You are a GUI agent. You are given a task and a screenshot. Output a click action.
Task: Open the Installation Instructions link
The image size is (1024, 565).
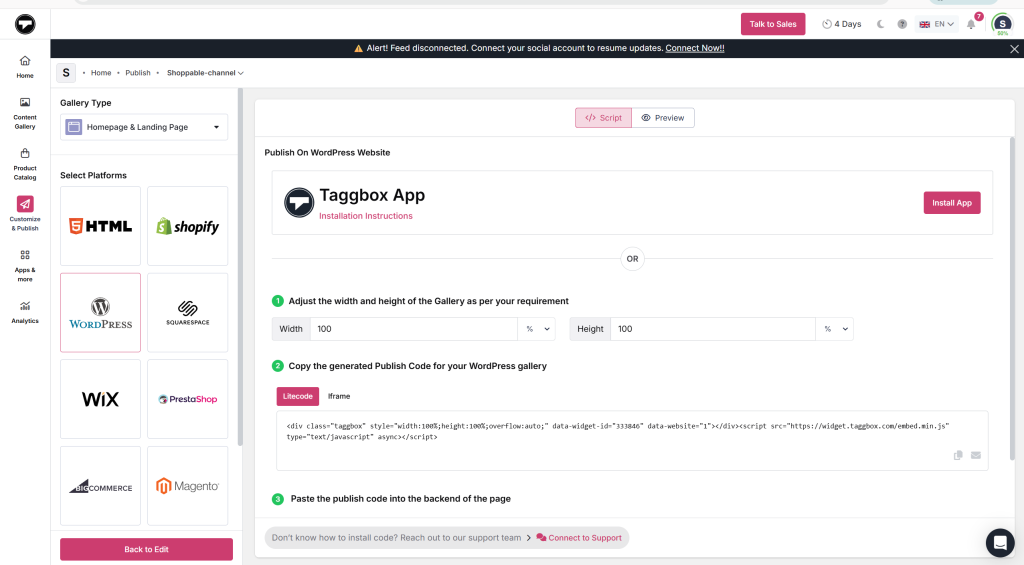pyautogui.click(x=366, y=216)
